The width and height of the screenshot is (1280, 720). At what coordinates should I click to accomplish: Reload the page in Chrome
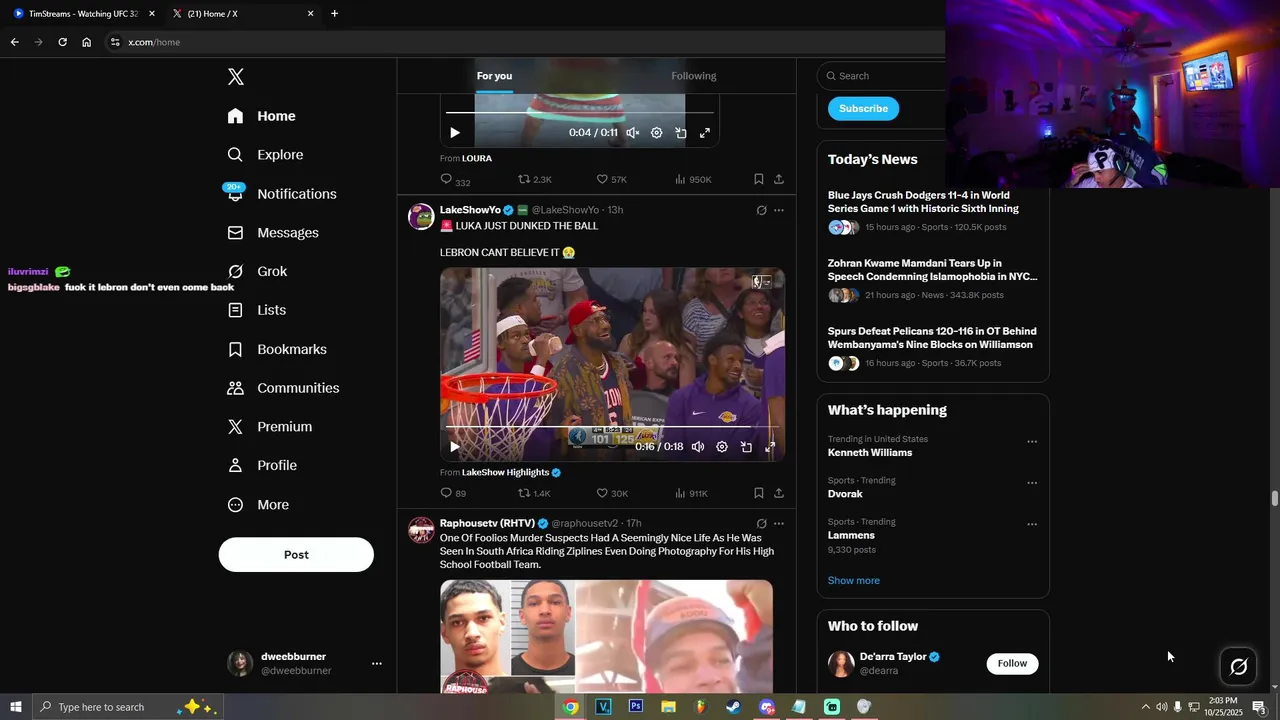pyautogui.click(x=62, y=42)
